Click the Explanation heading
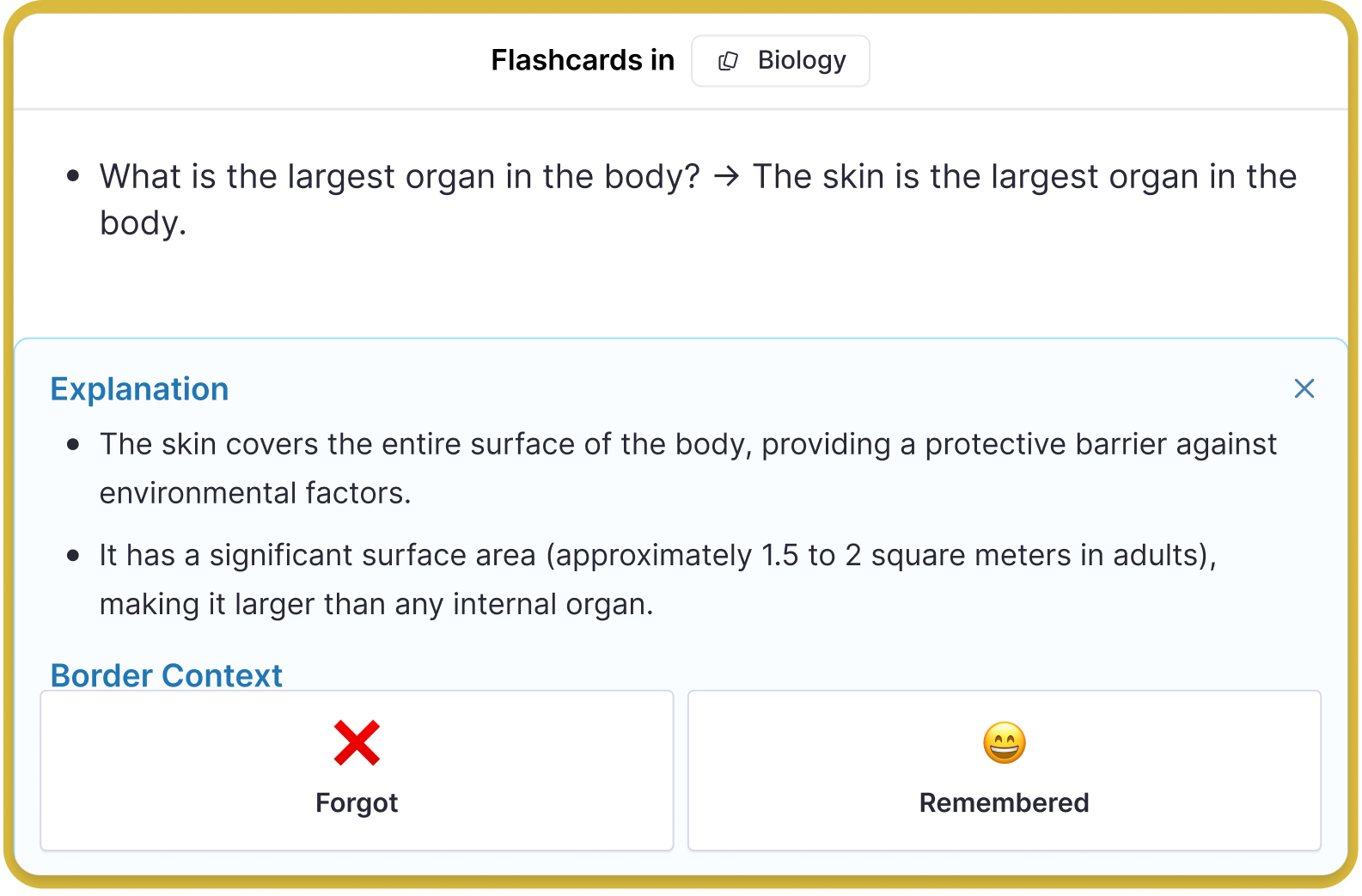 (139, 389)
